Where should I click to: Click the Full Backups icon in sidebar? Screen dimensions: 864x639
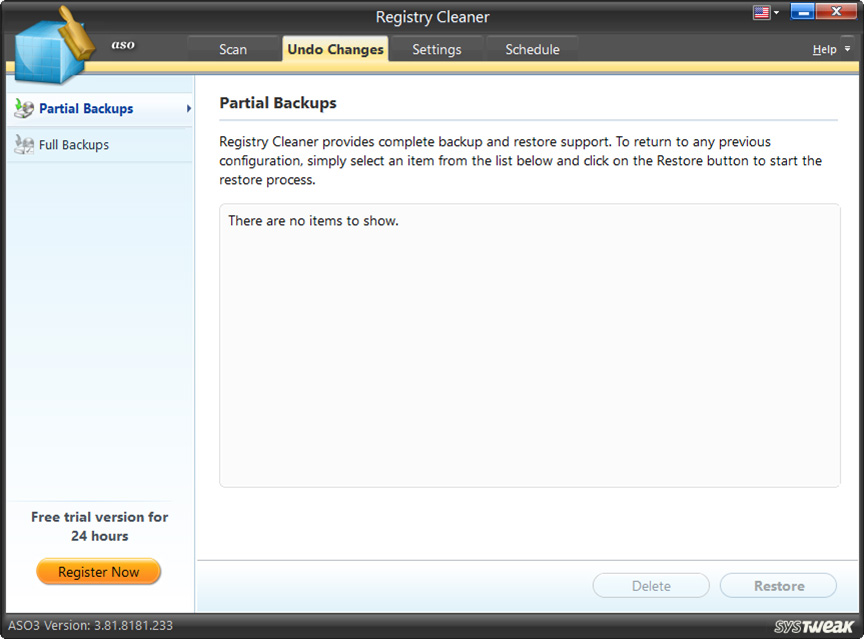[23, 144]
